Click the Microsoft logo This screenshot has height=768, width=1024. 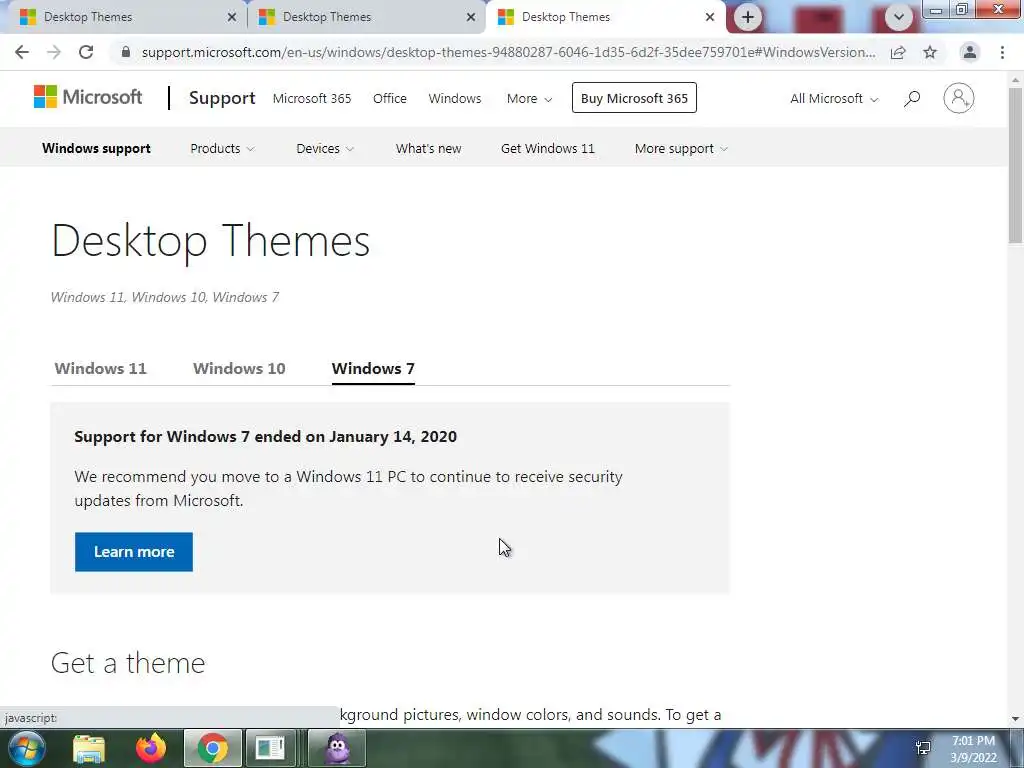88,97
